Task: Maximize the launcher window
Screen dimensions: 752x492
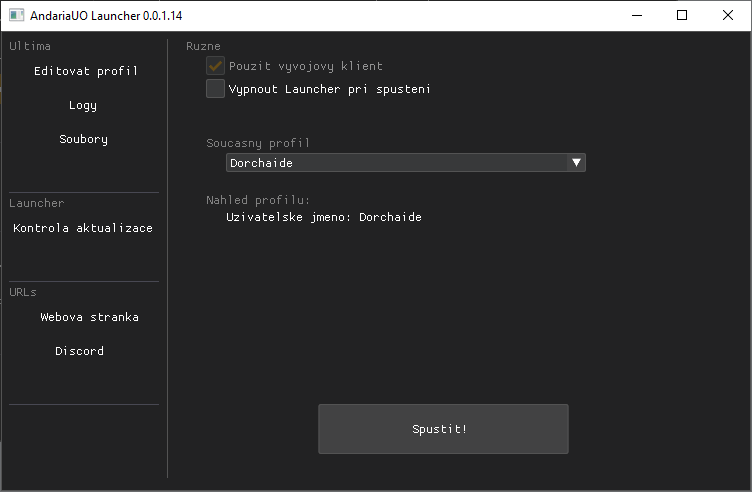Action: point(682,16)
